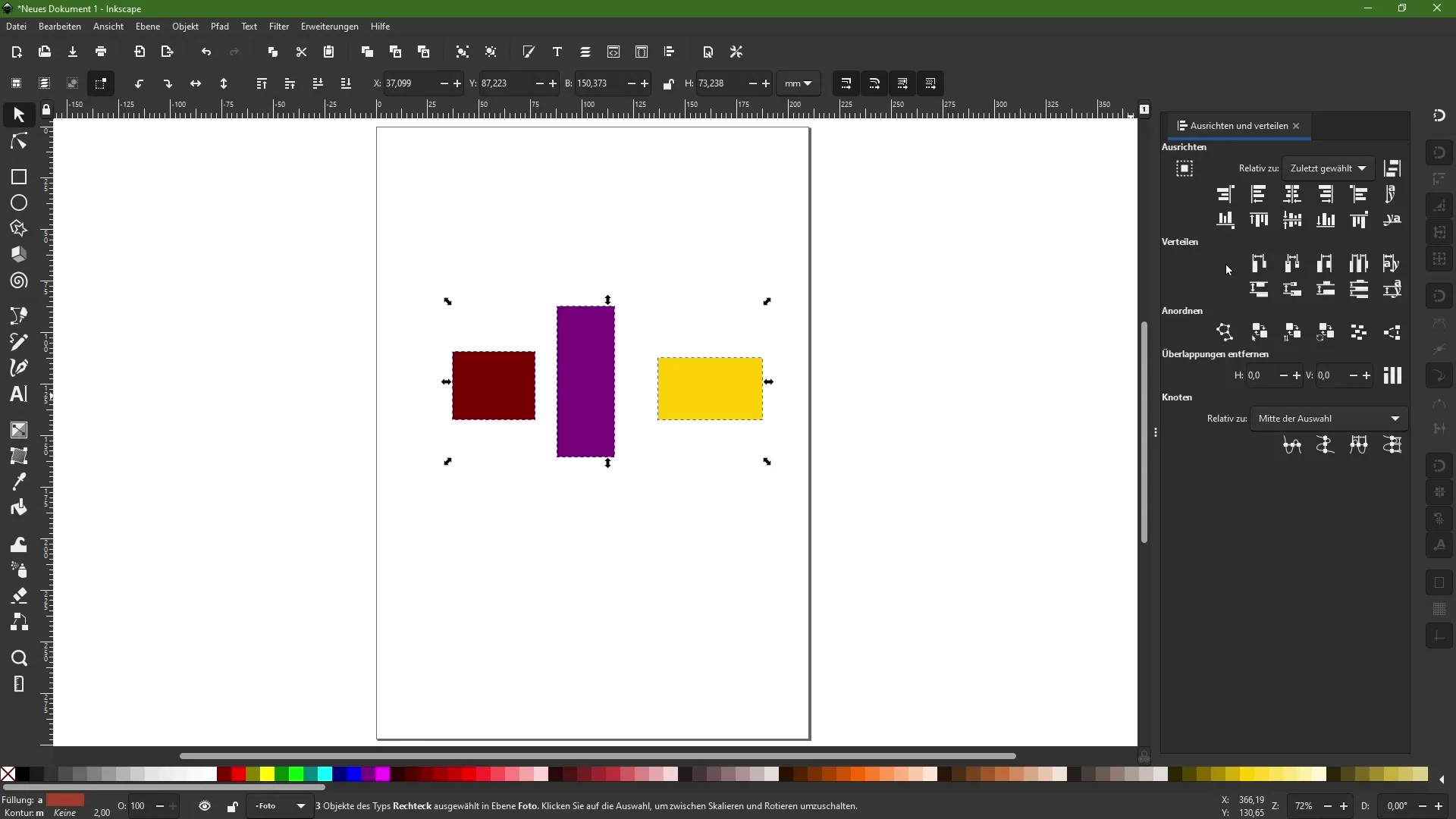Choose the Rectangle tool
1456x819 pixels.
coord(19,177)
